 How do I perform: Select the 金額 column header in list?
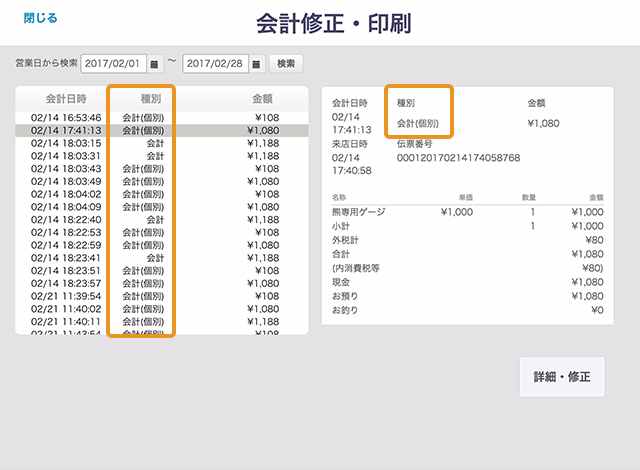262,99
